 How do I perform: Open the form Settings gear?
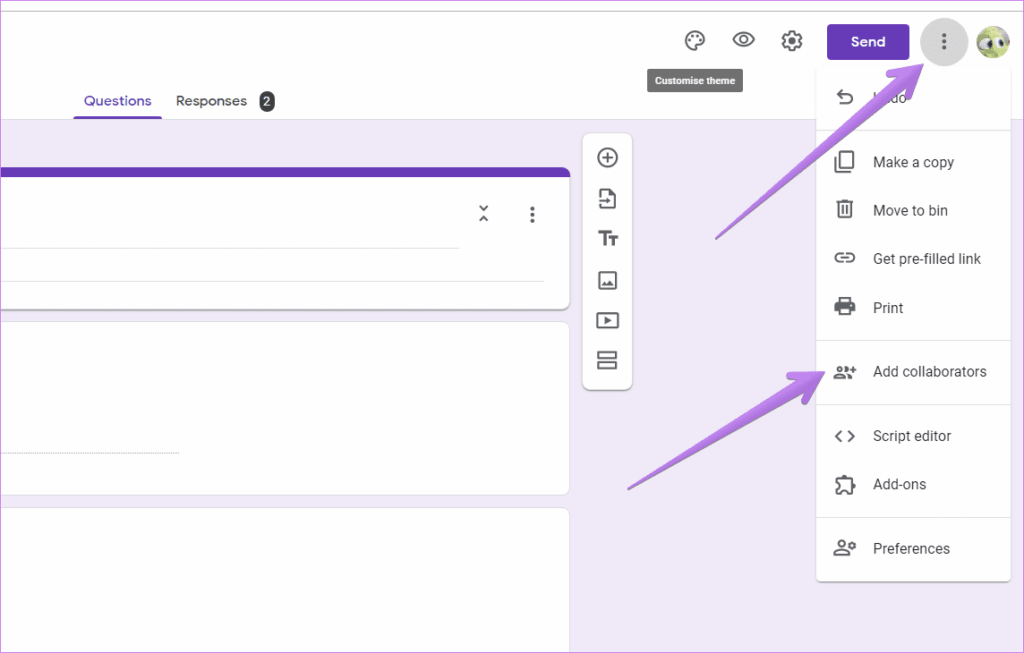pyautogui.click(x=791, y=40)
